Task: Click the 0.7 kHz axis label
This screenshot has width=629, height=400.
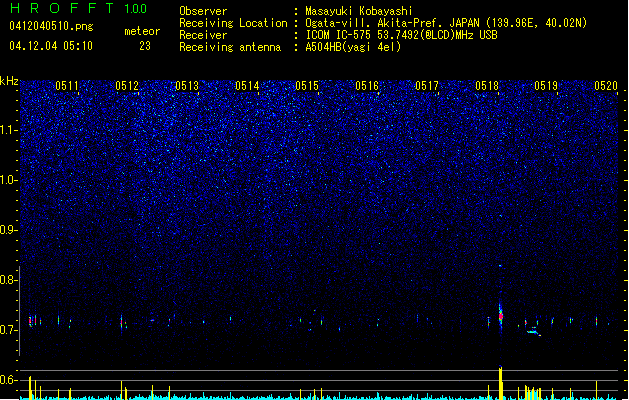Action: [x=8, y=330]
